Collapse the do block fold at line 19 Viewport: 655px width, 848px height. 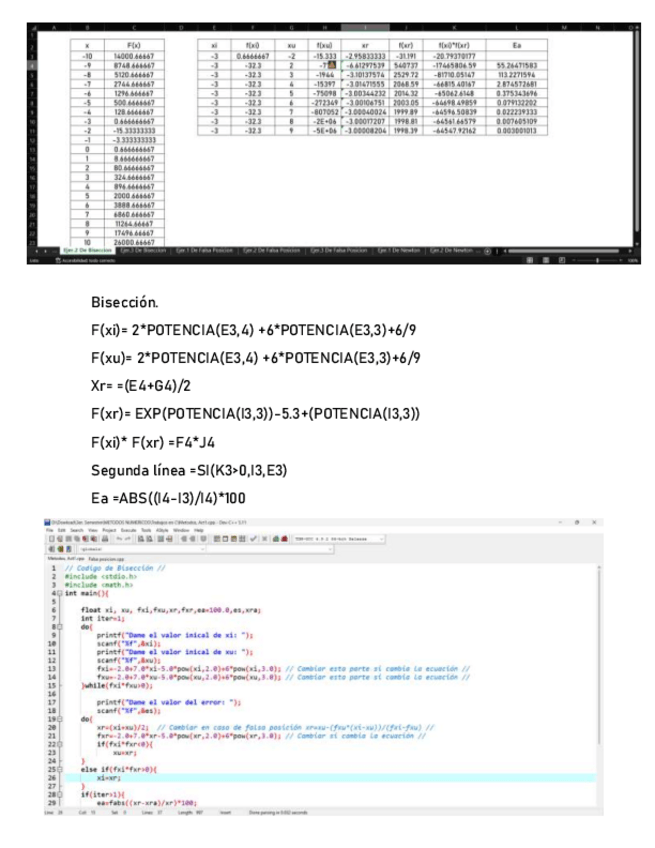60,719
